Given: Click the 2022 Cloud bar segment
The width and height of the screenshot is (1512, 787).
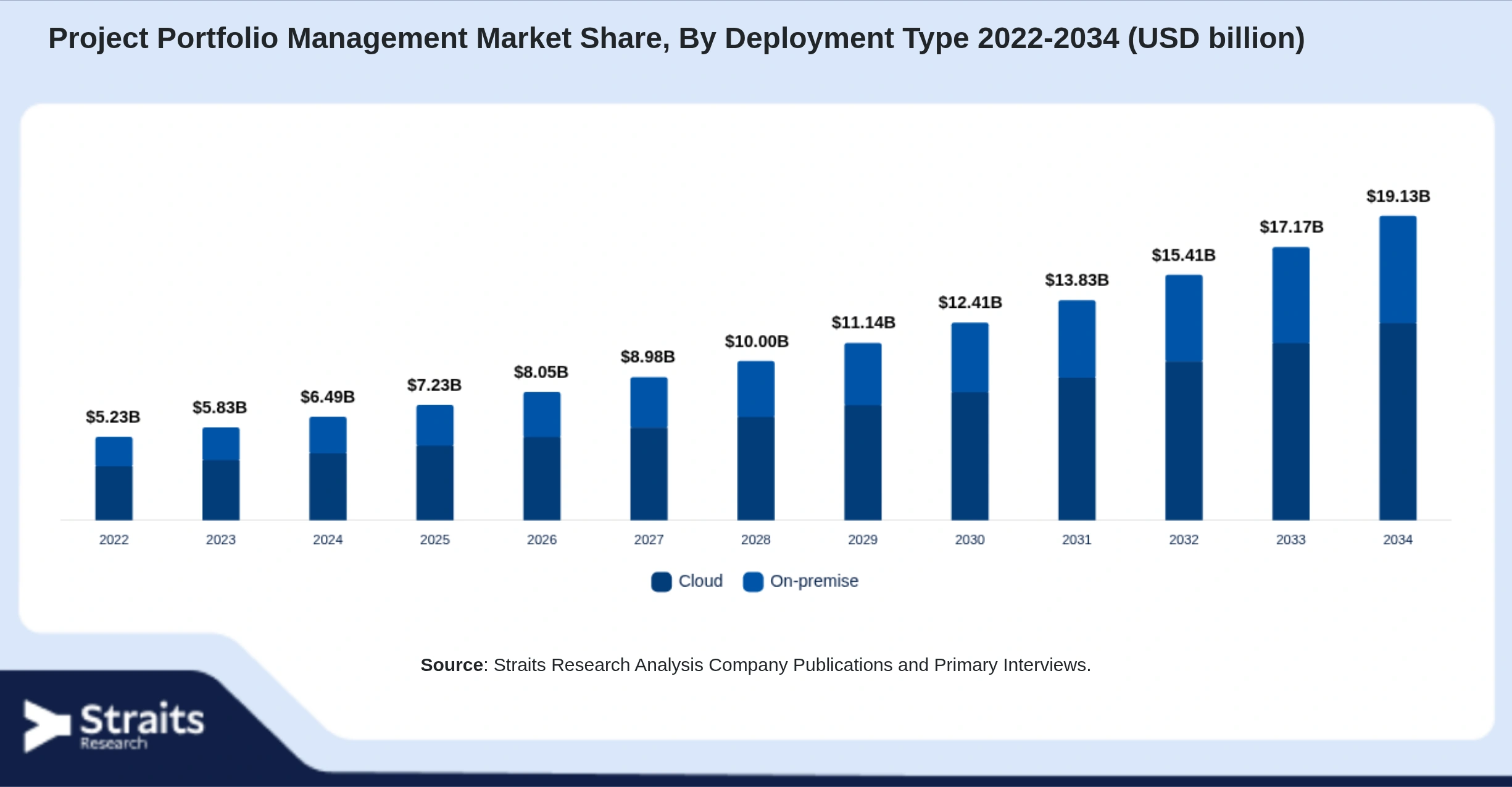Looking at the screenshot, I should pyautogui.click(x=114, y=493).
